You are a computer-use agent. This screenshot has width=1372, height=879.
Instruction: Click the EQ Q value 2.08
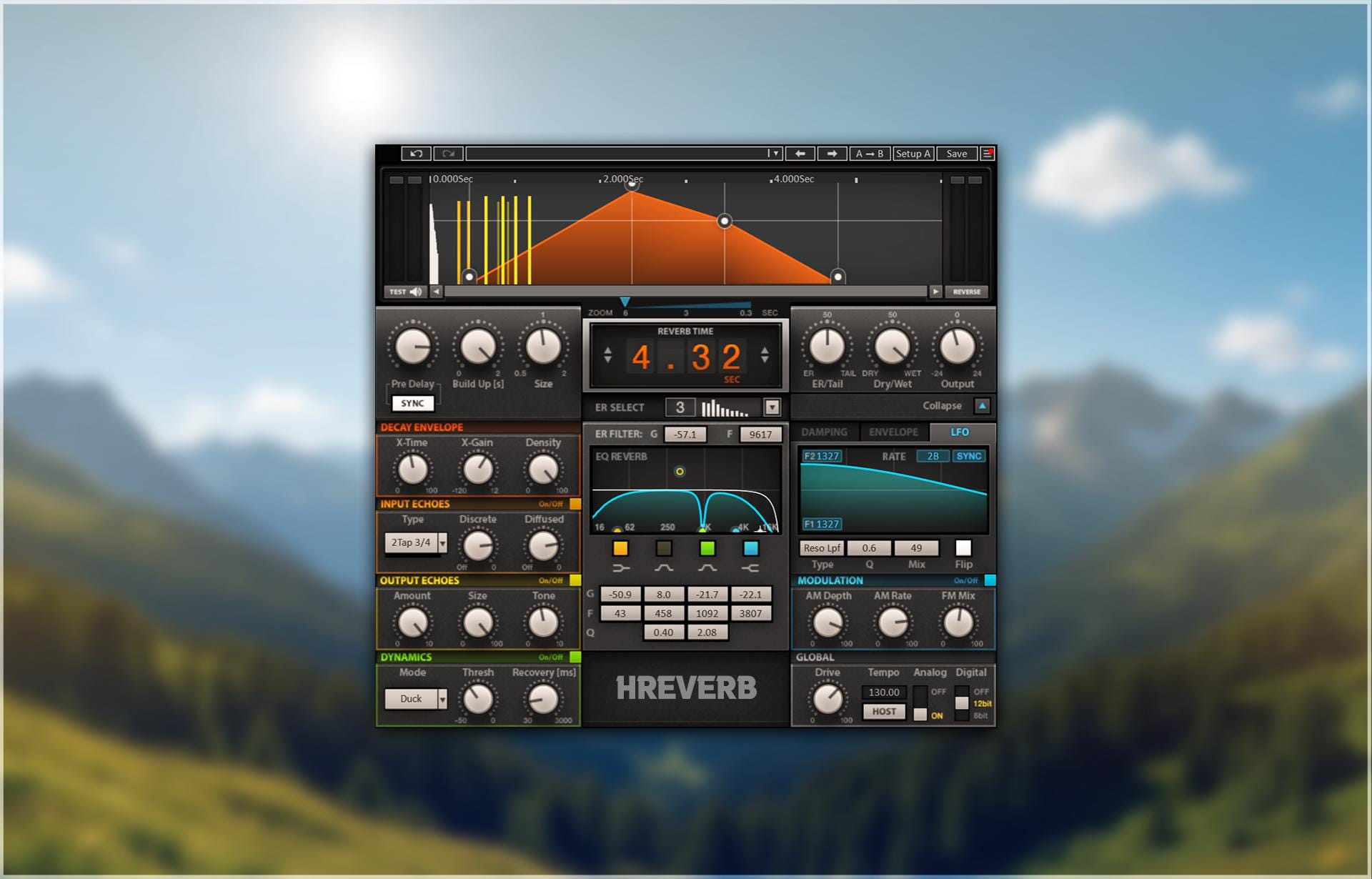(707, 632)
